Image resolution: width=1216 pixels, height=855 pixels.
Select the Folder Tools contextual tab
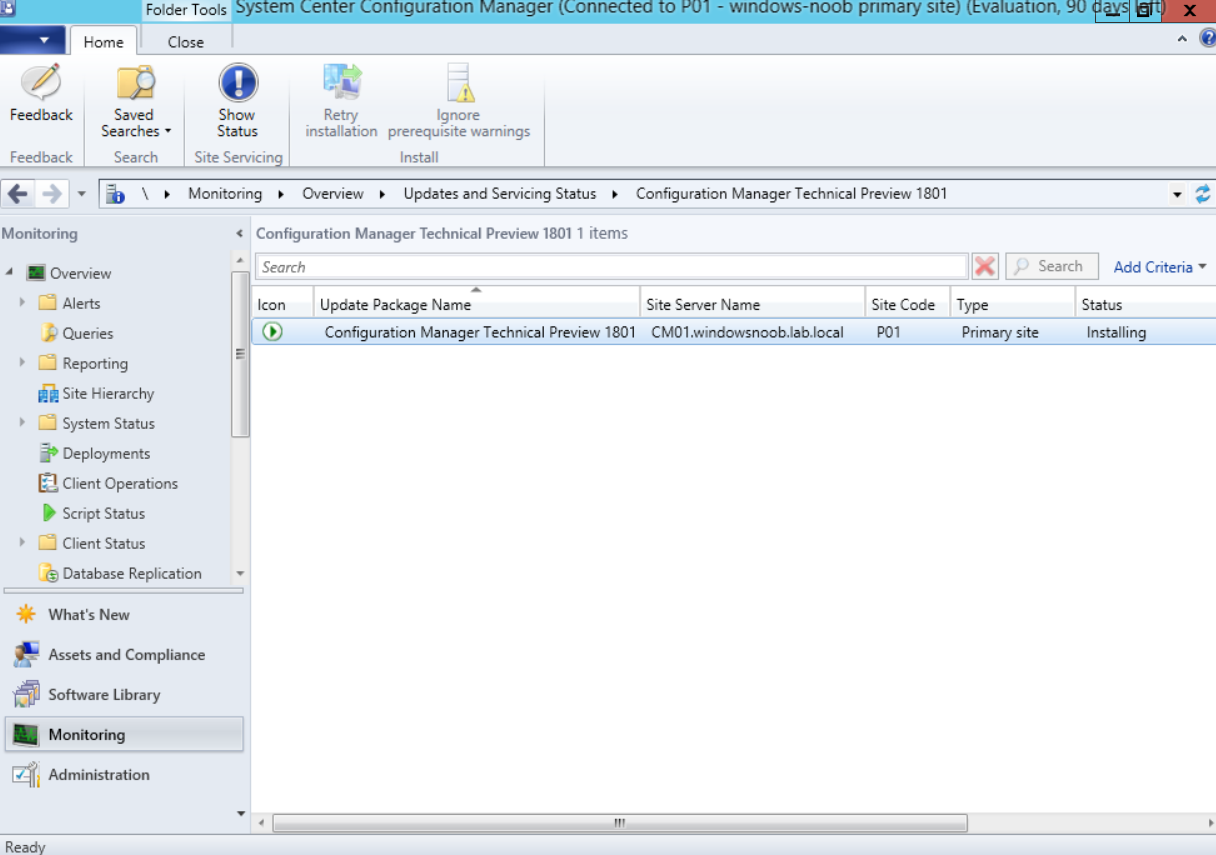point(186,9)
